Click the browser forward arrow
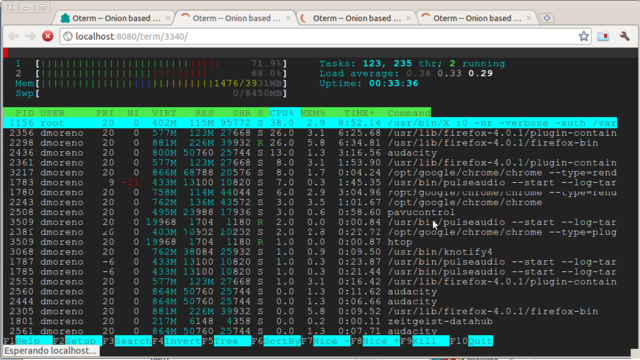This screenshot has height=360, width=640. (30, 36)
